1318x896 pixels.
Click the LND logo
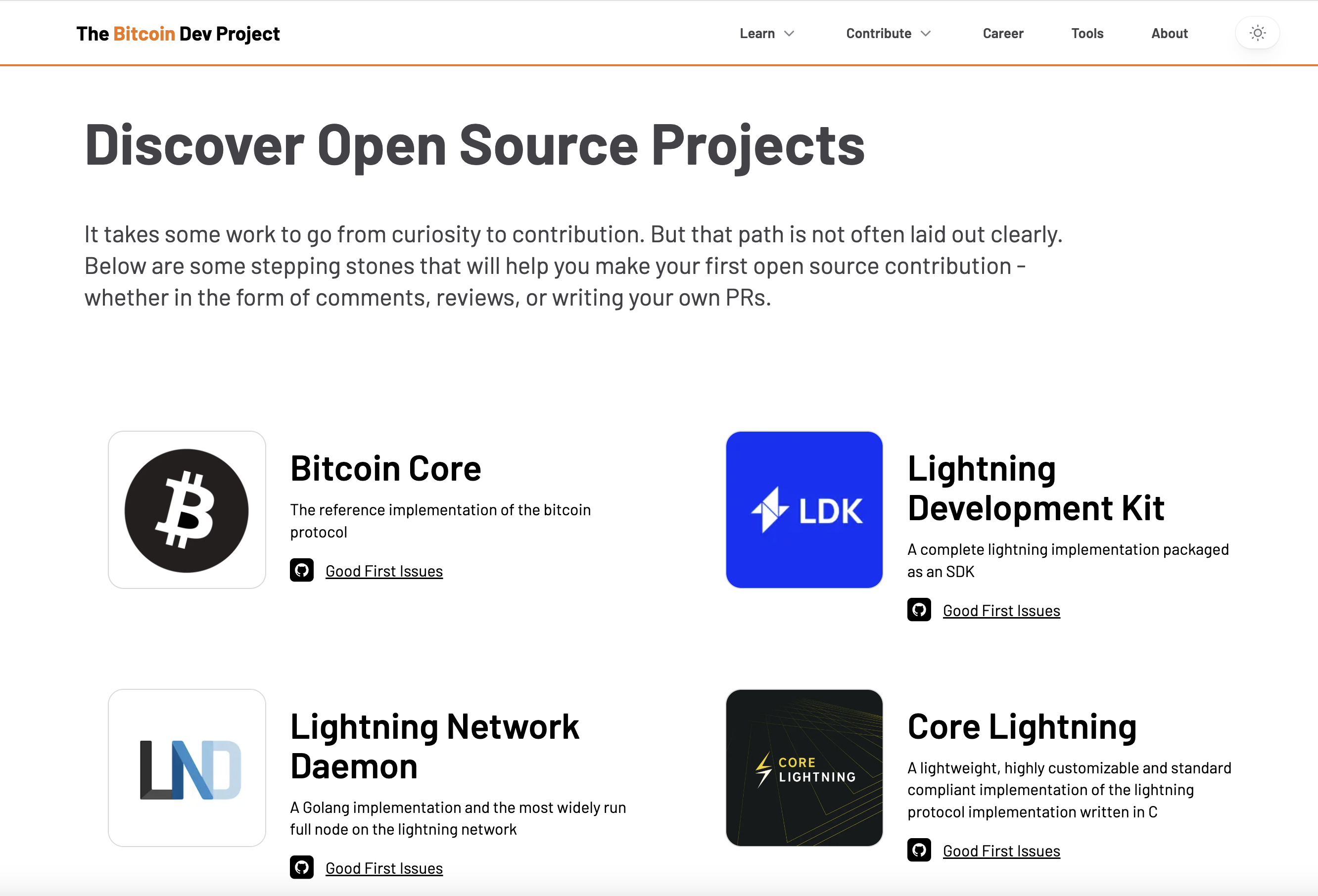pyautogui.click(x=187, y=768)
